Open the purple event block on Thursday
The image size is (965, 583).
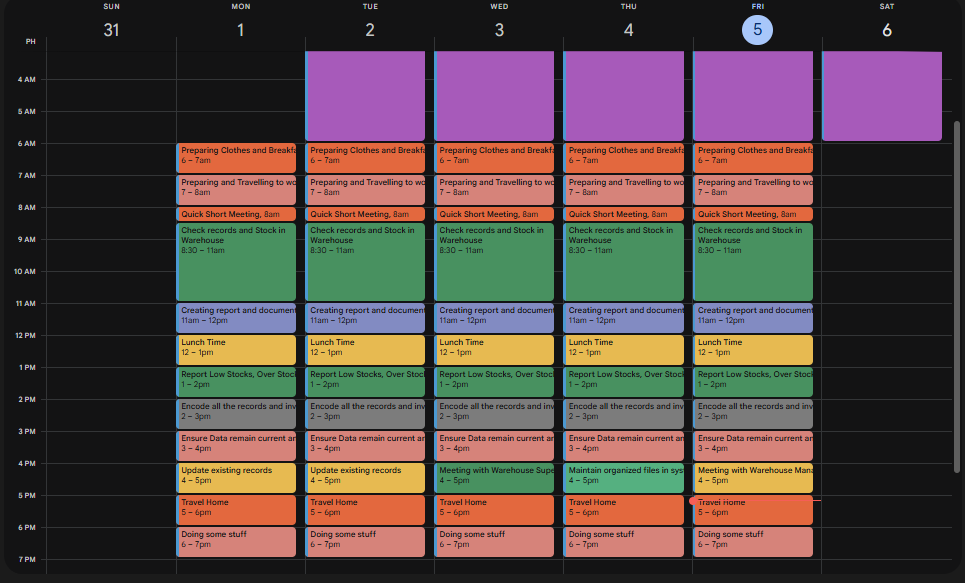[x=624, y=96]
